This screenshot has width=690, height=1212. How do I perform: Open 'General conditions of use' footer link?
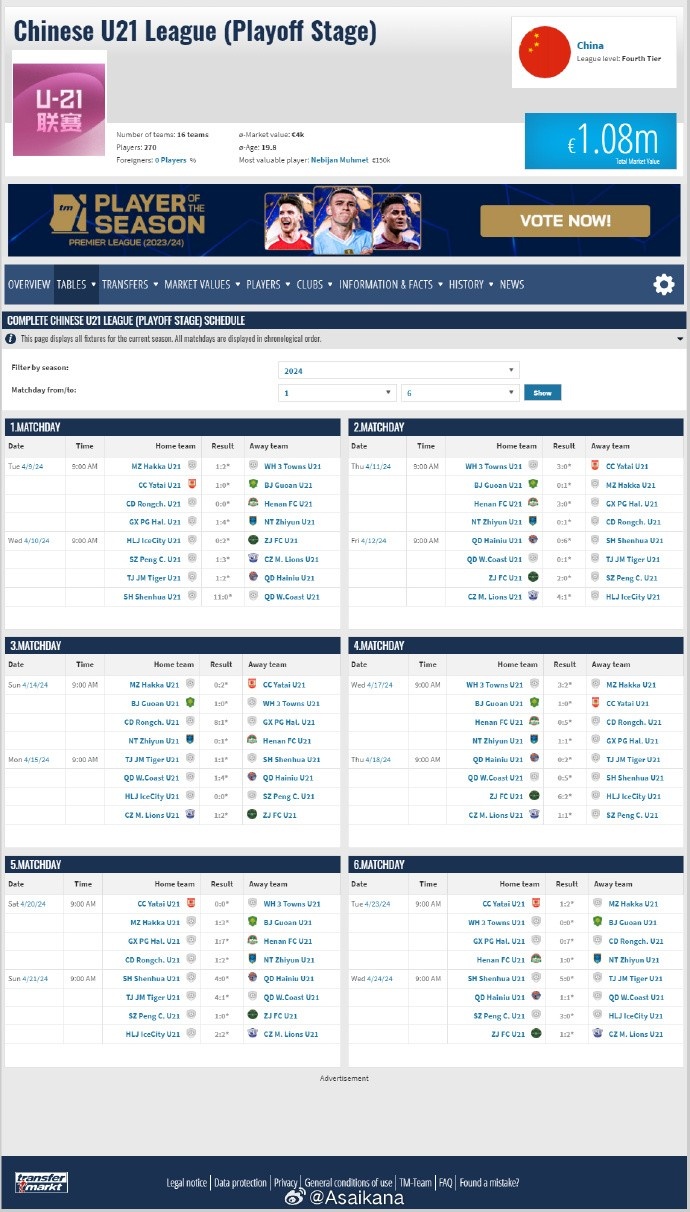348,1182
